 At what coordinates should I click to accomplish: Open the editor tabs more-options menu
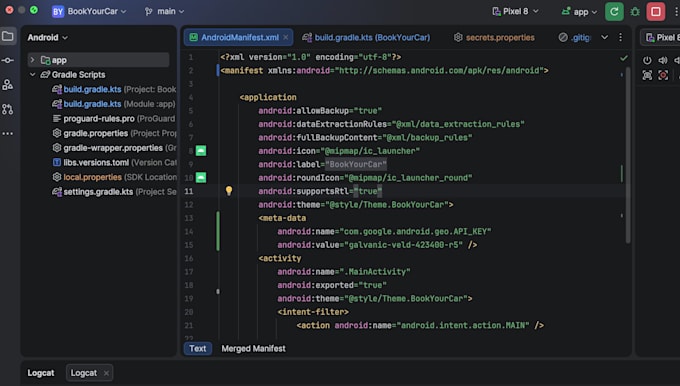tap(621, 37)
